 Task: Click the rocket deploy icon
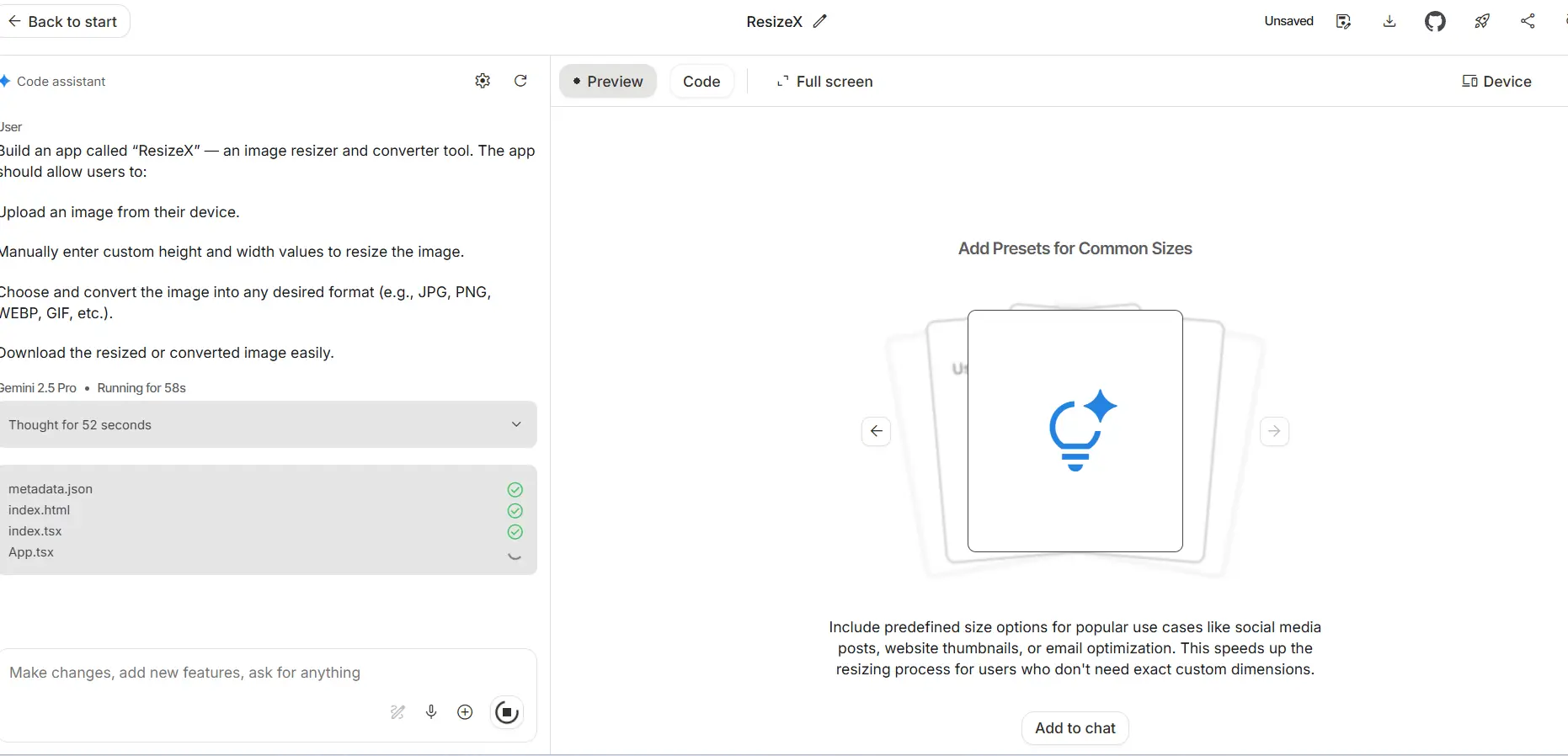point(1482,22)
